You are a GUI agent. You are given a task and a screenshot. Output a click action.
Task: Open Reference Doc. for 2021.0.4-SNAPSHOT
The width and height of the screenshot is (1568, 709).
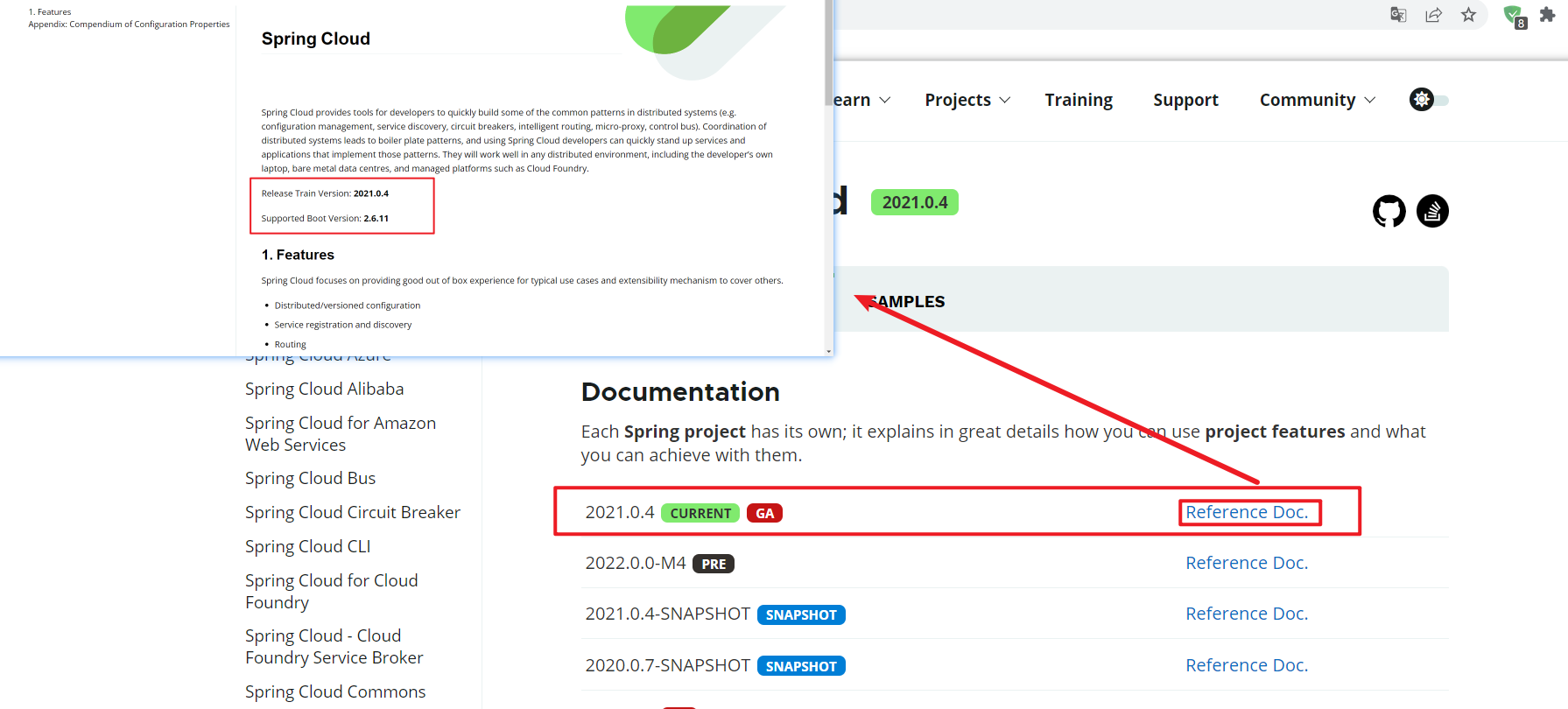(1247, 614)
